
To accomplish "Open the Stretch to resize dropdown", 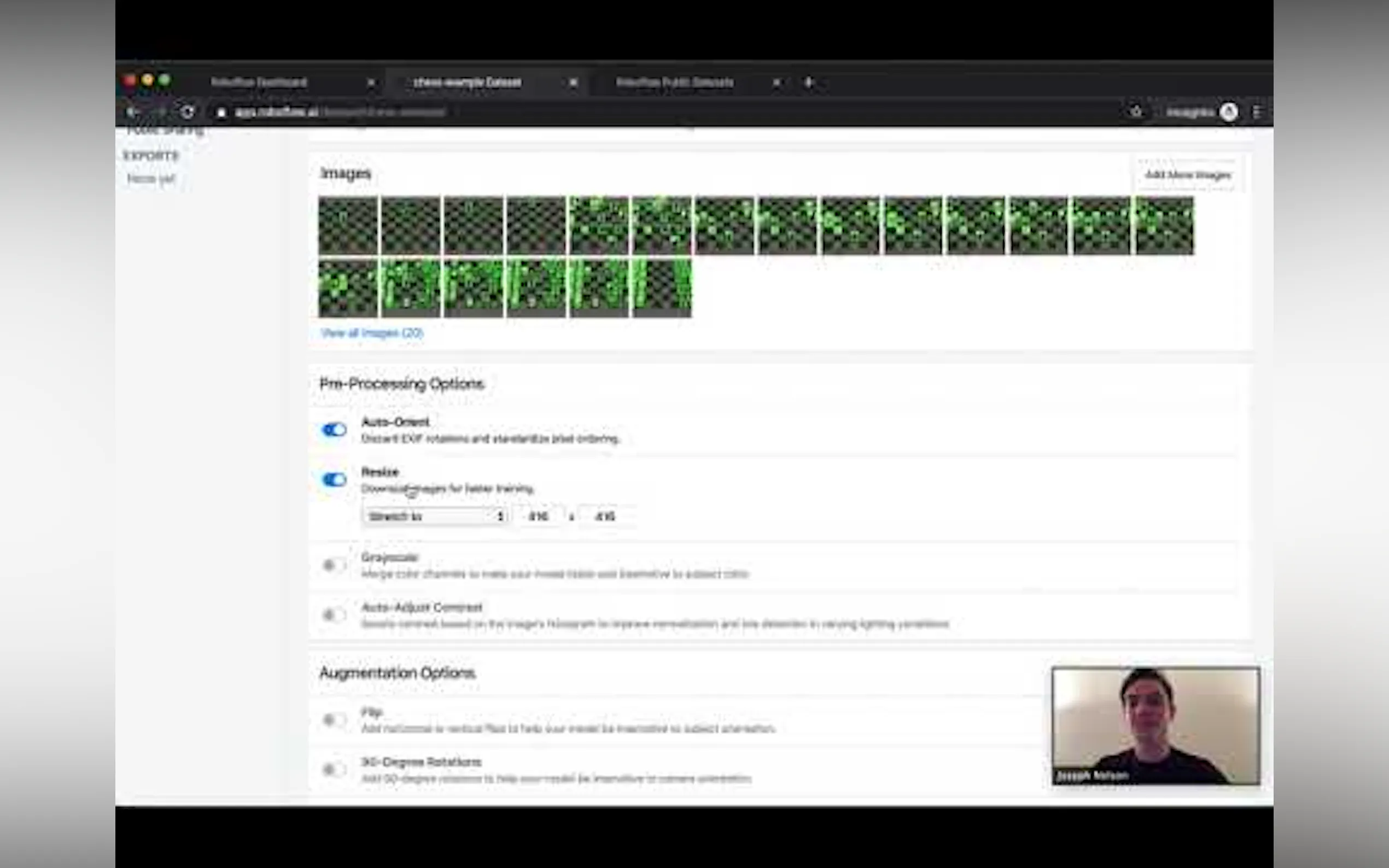I will point(435,516).
